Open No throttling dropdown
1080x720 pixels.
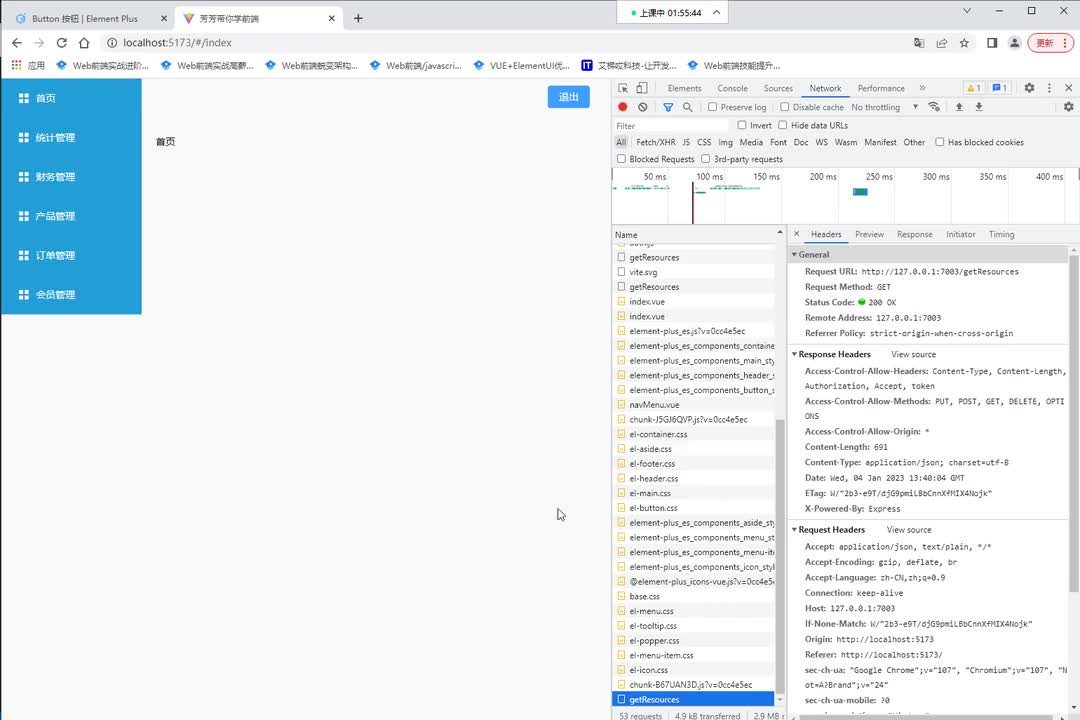[884, 107]
